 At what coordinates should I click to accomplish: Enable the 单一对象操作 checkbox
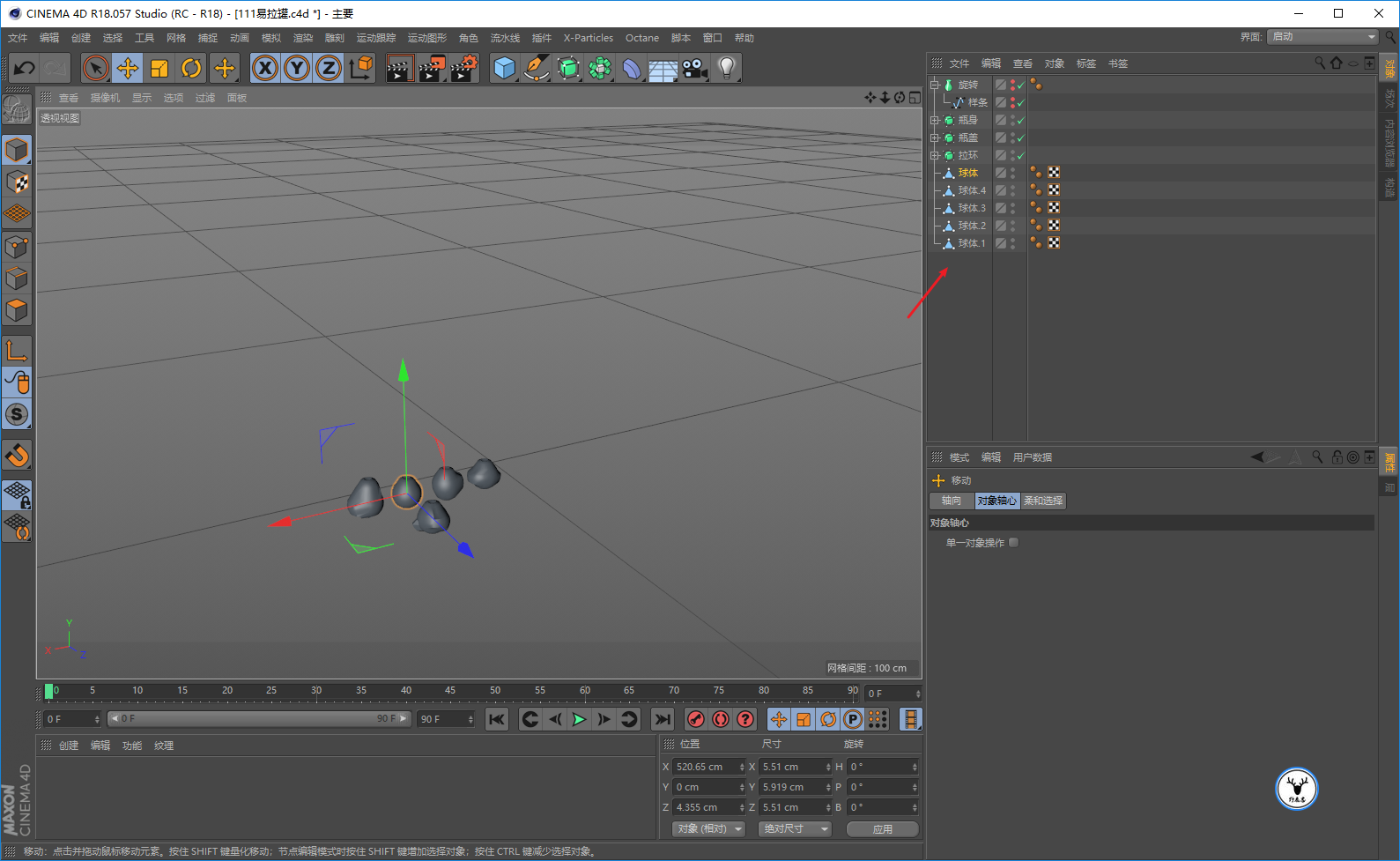pyautogui.click(x=1013, y=543)
